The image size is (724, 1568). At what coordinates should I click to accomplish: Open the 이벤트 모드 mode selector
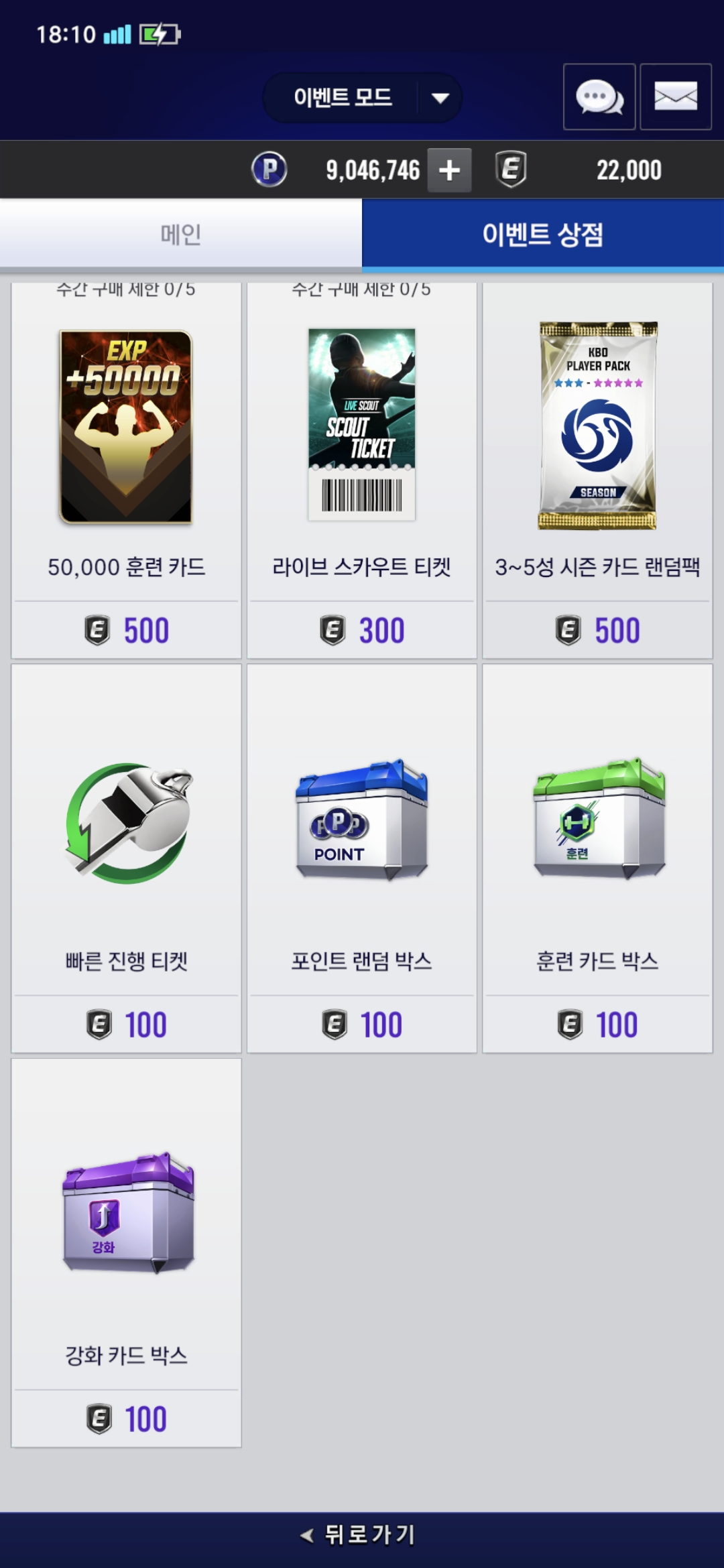click(x=362, y=98)
